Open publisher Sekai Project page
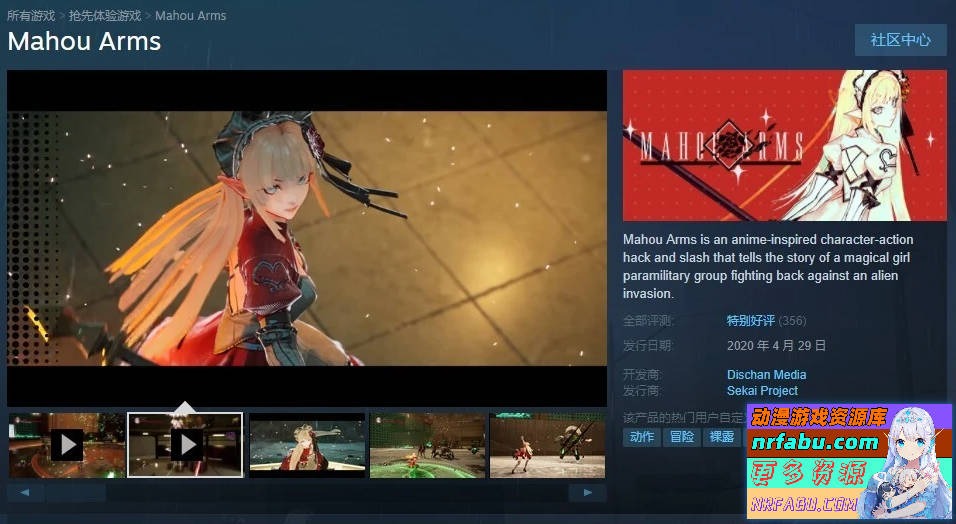 (x=762, y=391)
